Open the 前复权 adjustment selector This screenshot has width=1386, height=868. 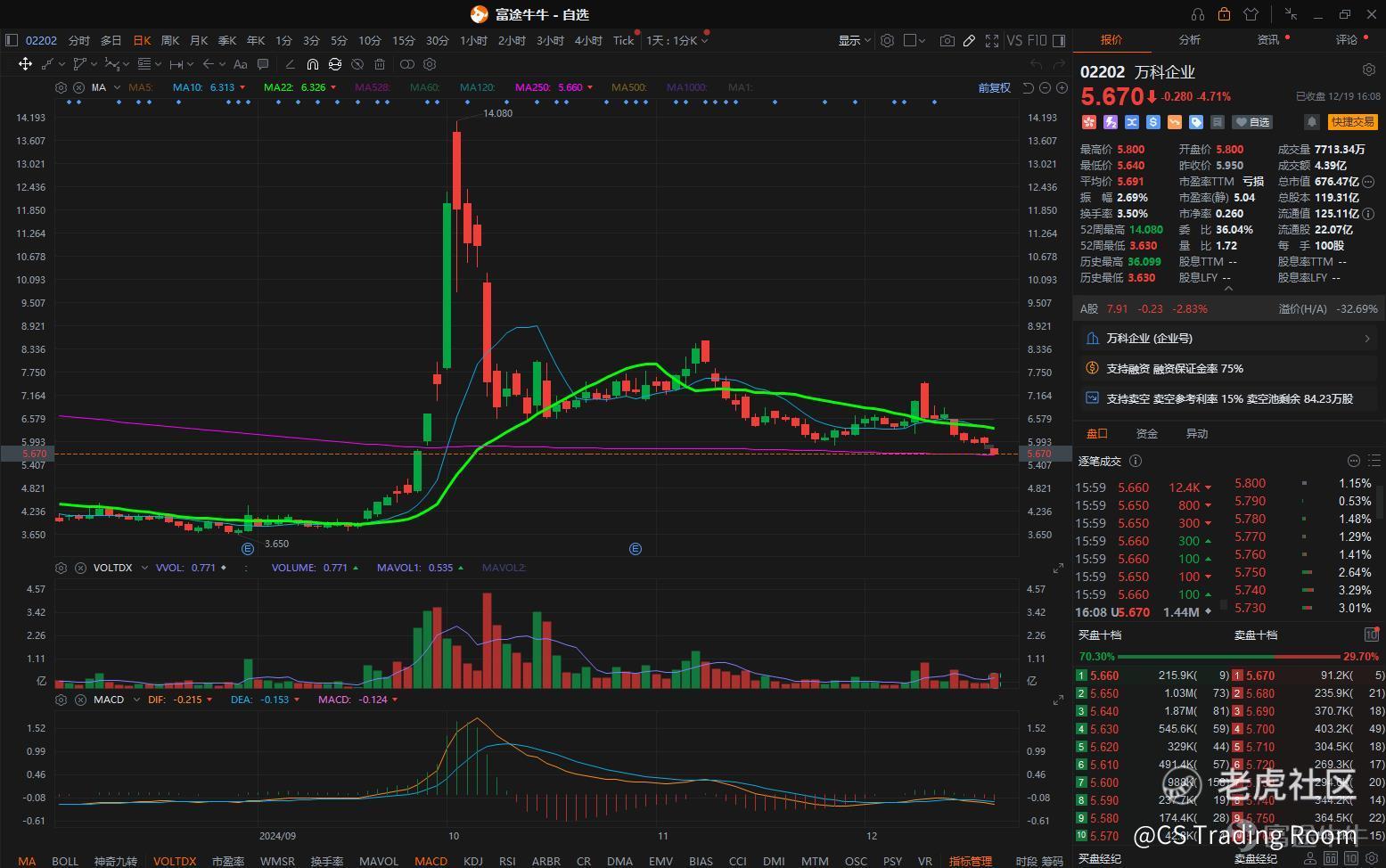pos(995,87)
